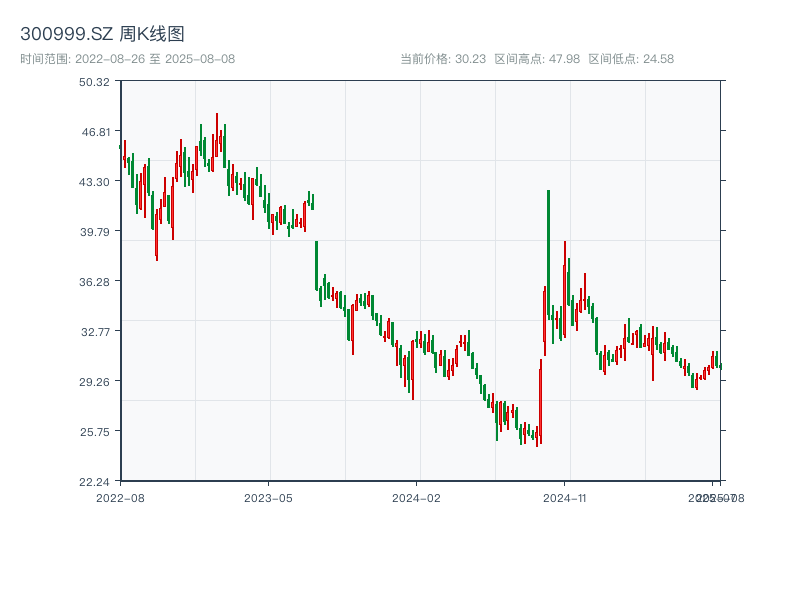Select the 2024-11 x-axis date label

point(566,497)
